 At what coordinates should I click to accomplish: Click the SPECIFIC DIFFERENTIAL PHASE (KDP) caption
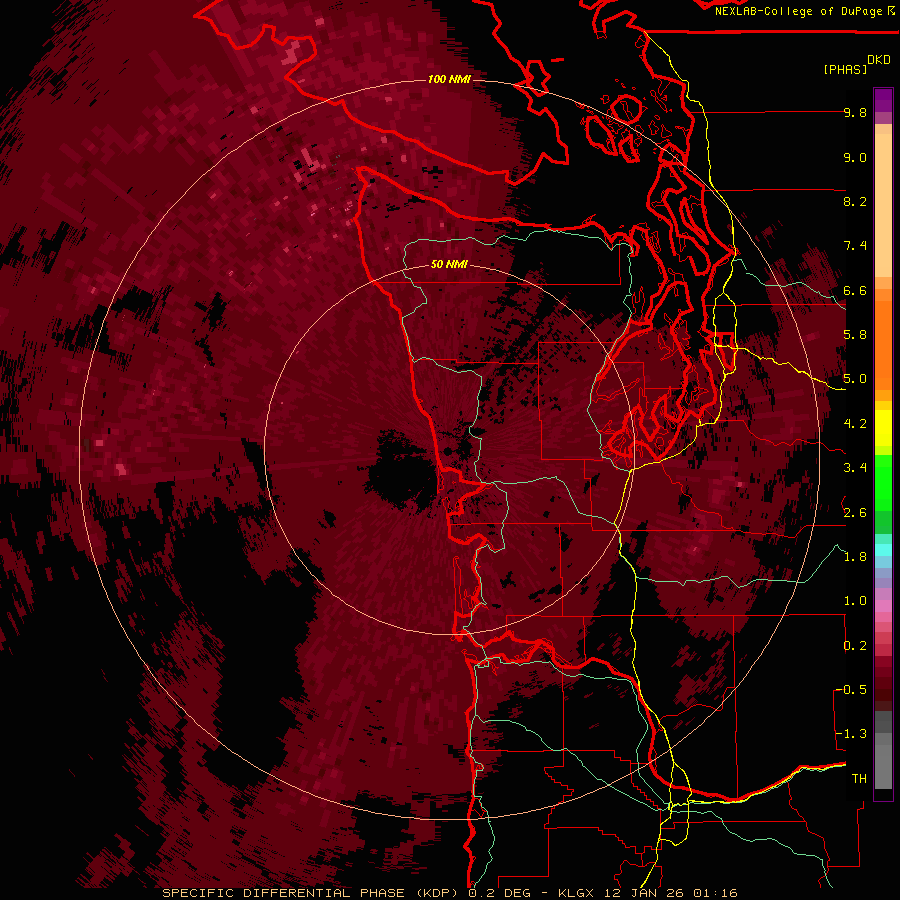click(312, 893)
